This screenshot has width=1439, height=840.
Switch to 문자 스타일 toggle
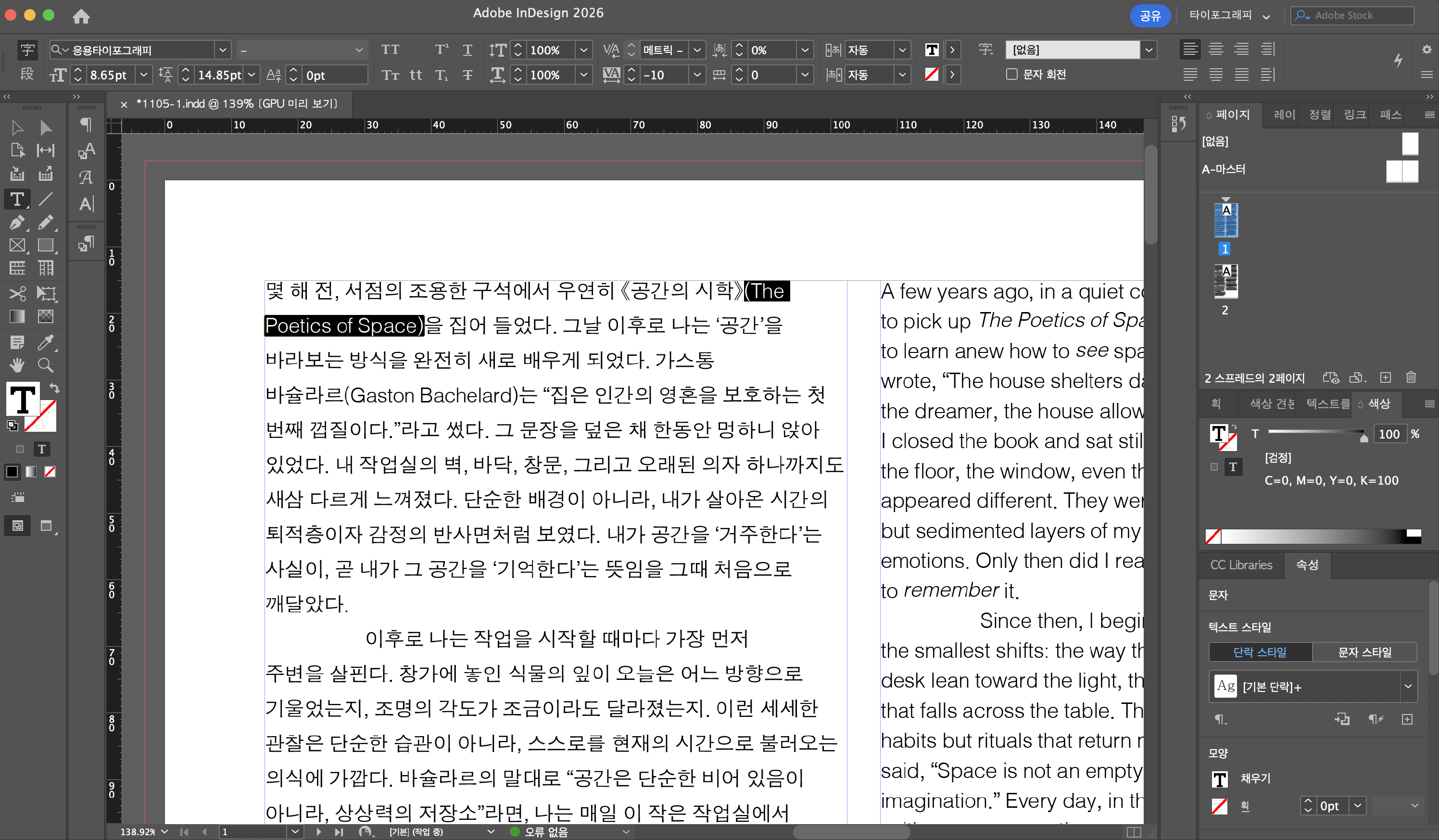(x=1364, y=652)
